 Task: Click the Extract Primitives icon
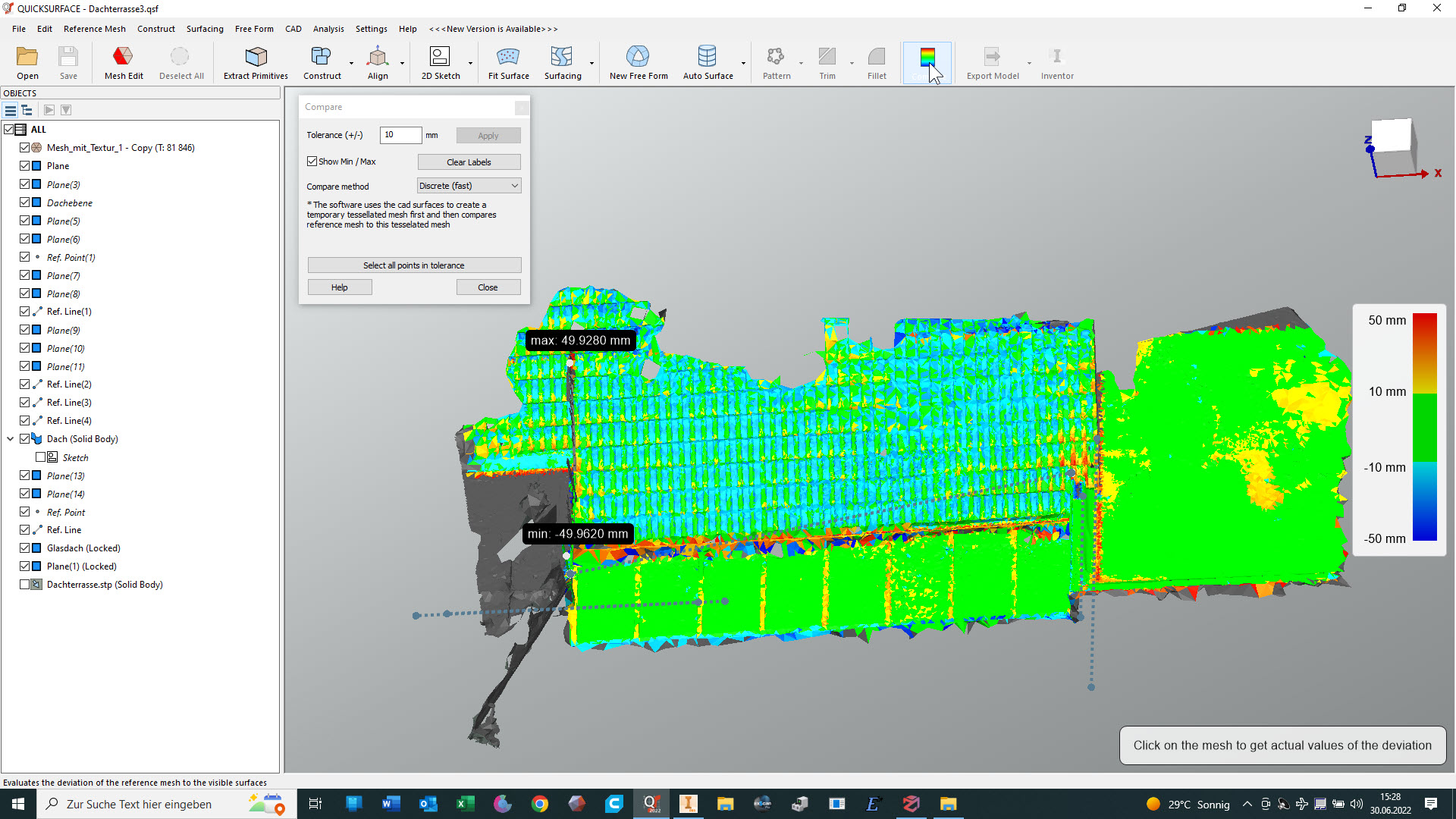pos(256,62)
